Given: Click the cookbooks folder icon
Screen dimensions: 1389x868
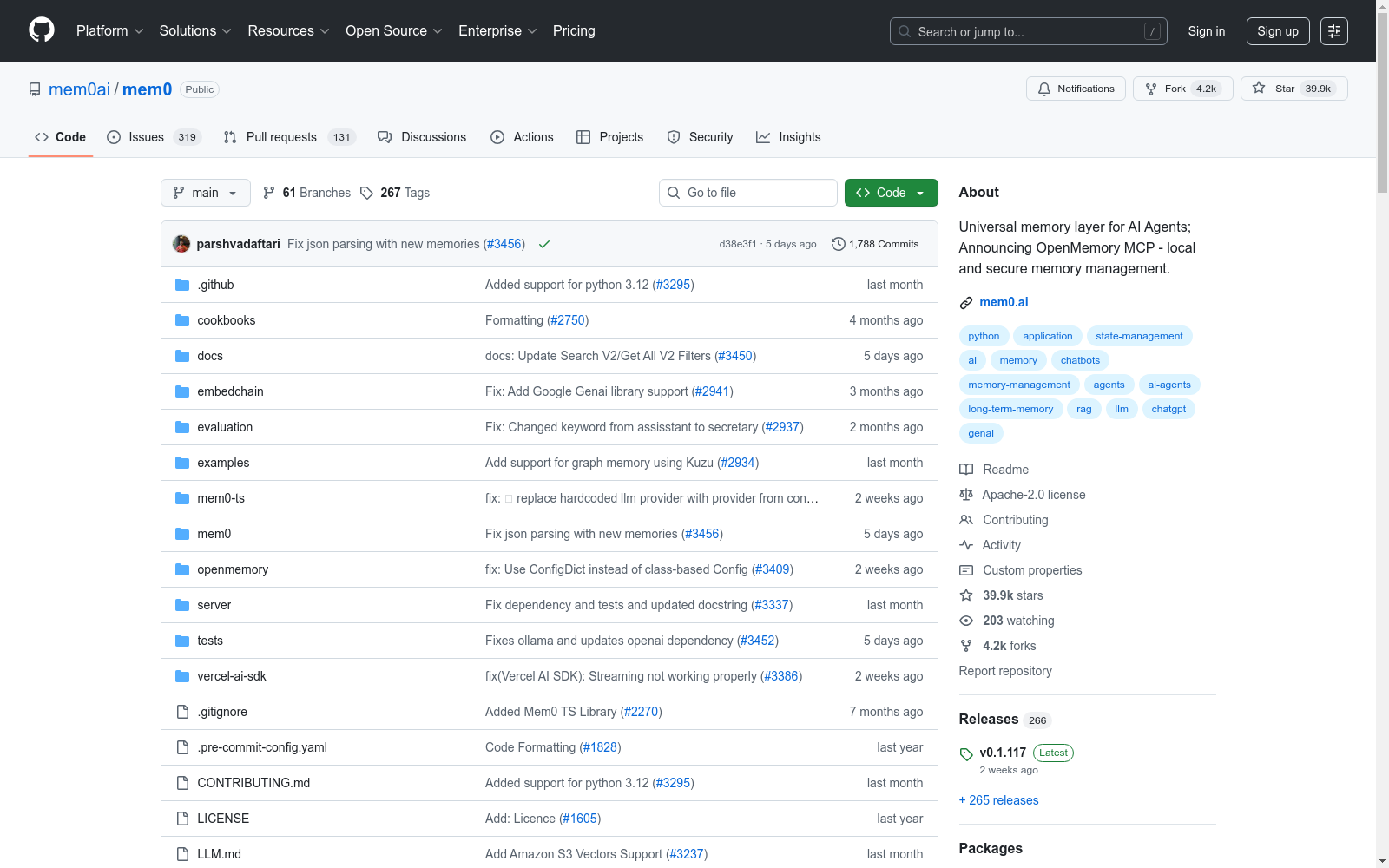Looking at the screenshot, I should [x=182, y=320].
